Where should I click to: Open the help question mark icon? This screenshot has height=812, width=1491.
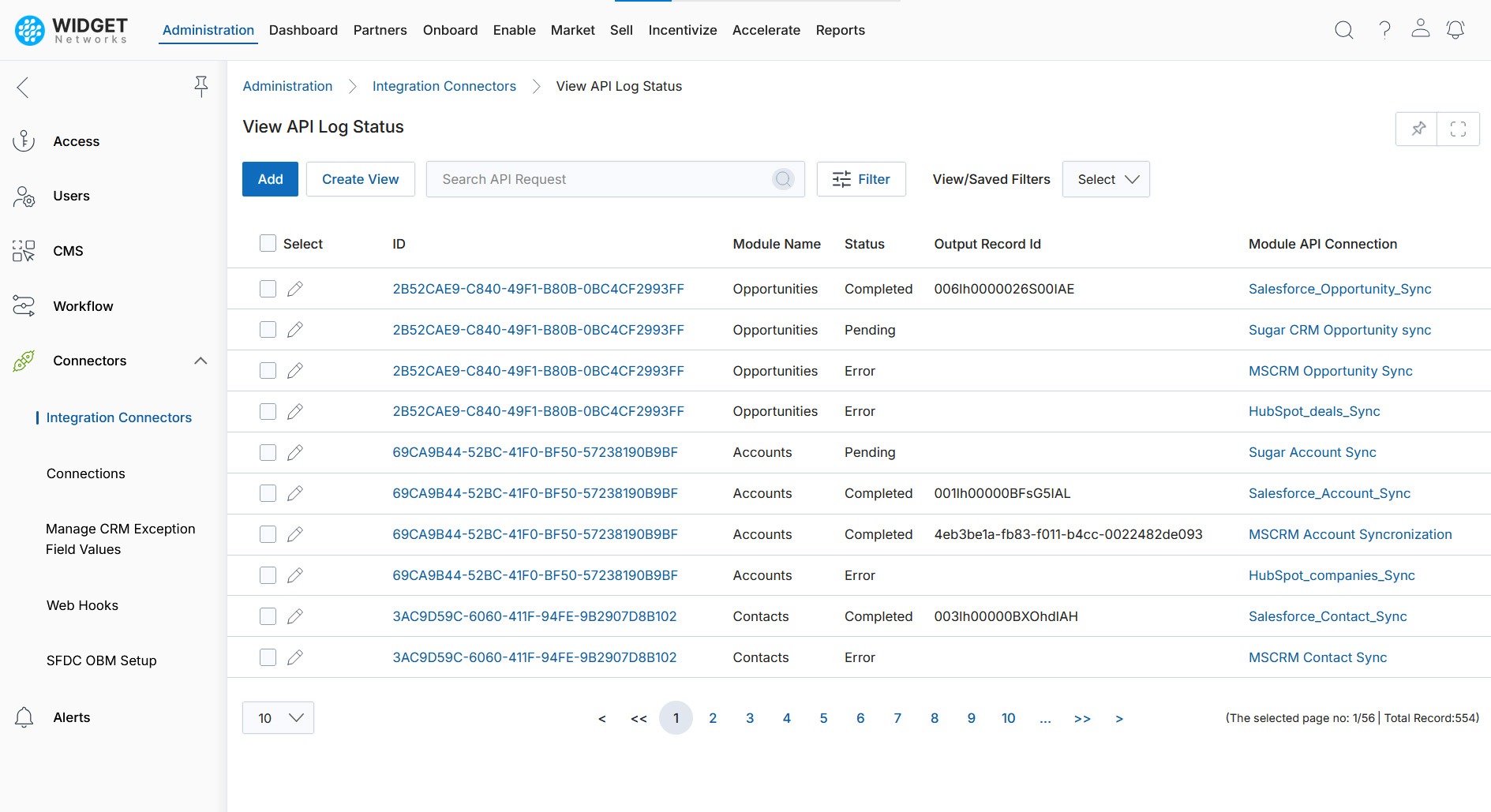pyautogui.click(x=1384, y=30)
